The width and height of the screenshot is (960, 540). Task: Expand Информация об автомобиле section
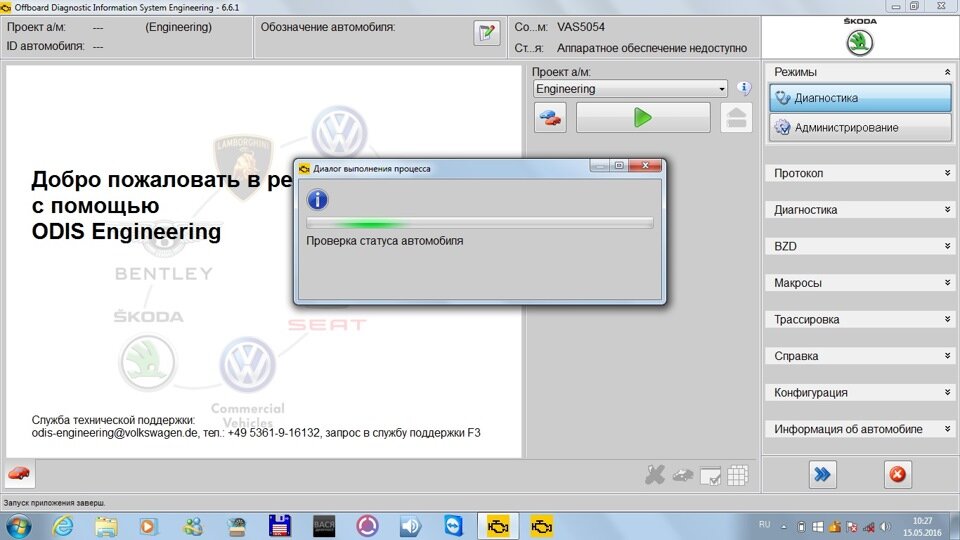click(859, 429)
